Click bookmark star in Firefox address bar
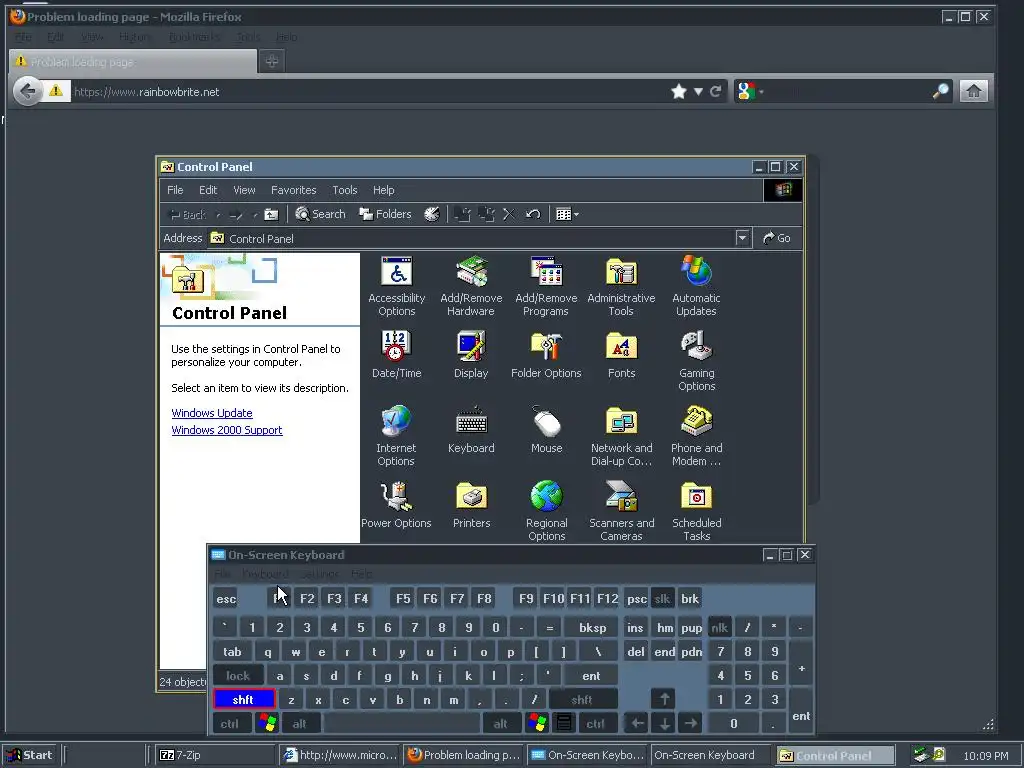1024x768 pixels. point(679,91)
